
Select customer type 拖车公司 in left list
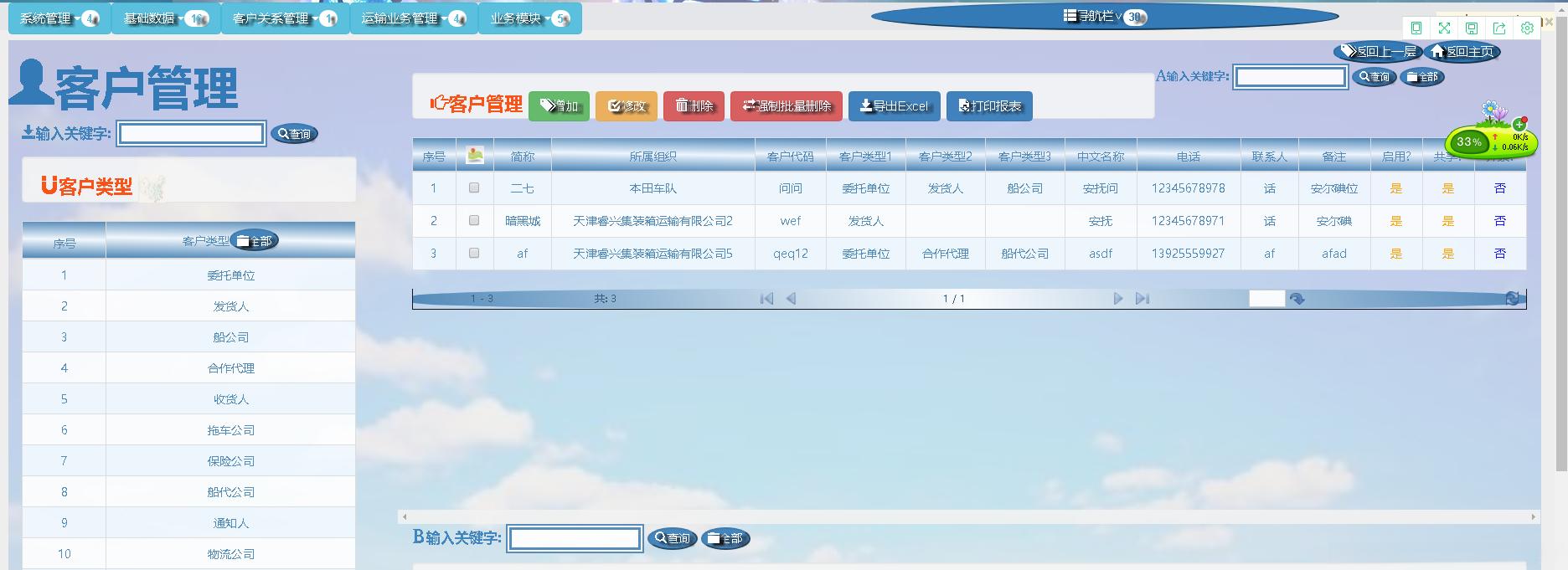tap(231, 430)
